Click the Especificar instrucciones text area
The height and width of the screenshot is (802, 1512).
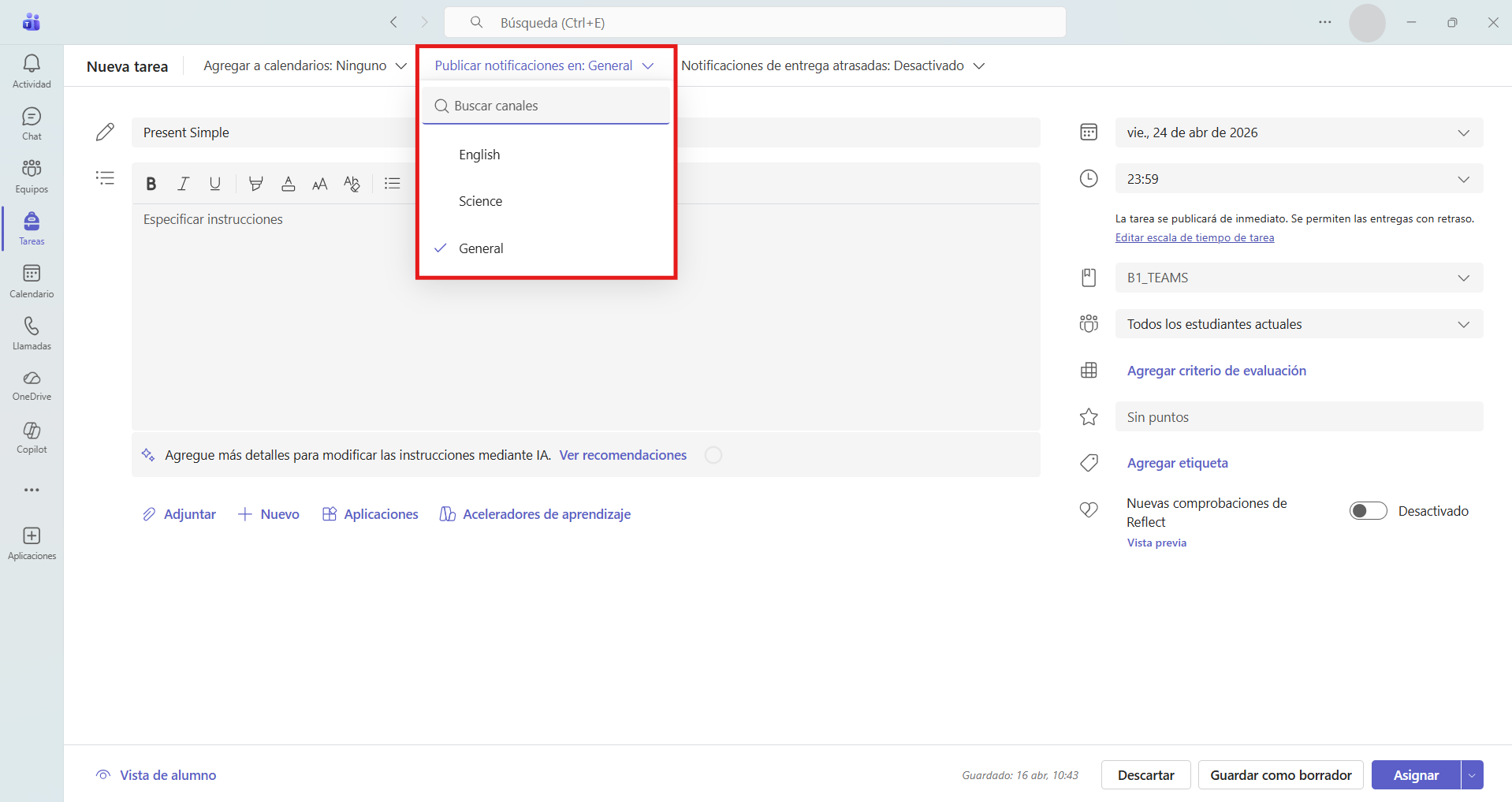(586, 317)
